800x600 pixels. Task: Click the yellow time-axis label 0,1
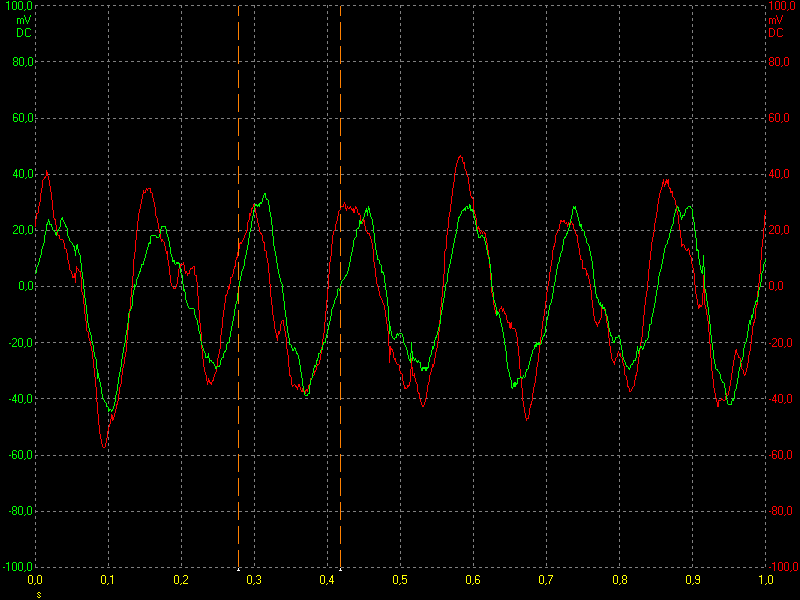108,580
